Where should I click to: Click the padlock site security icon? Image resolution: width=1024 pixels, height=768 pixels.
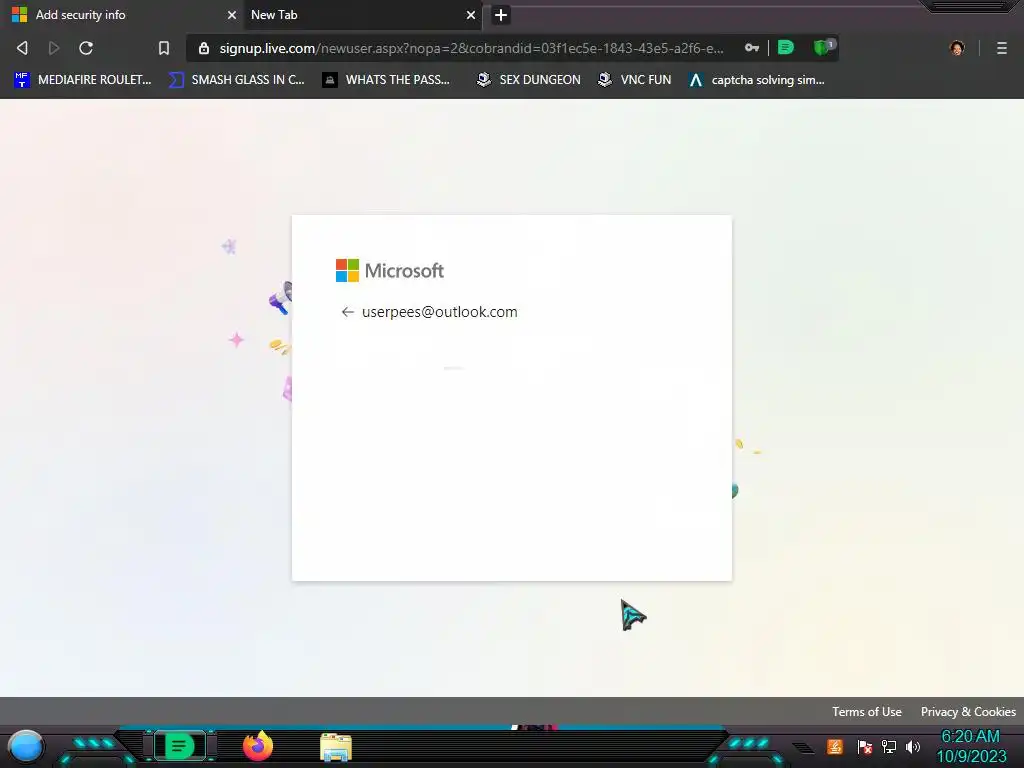204,48
